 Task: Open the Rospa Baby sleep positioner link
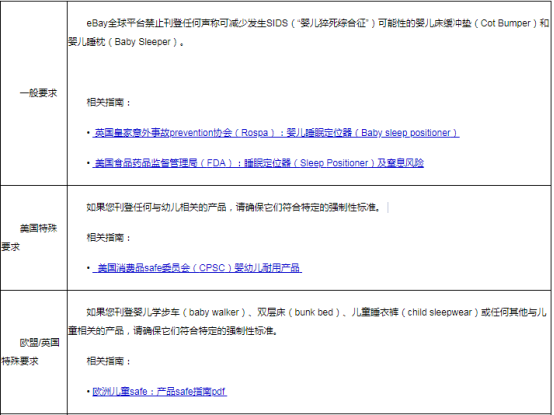click(276, 133)
